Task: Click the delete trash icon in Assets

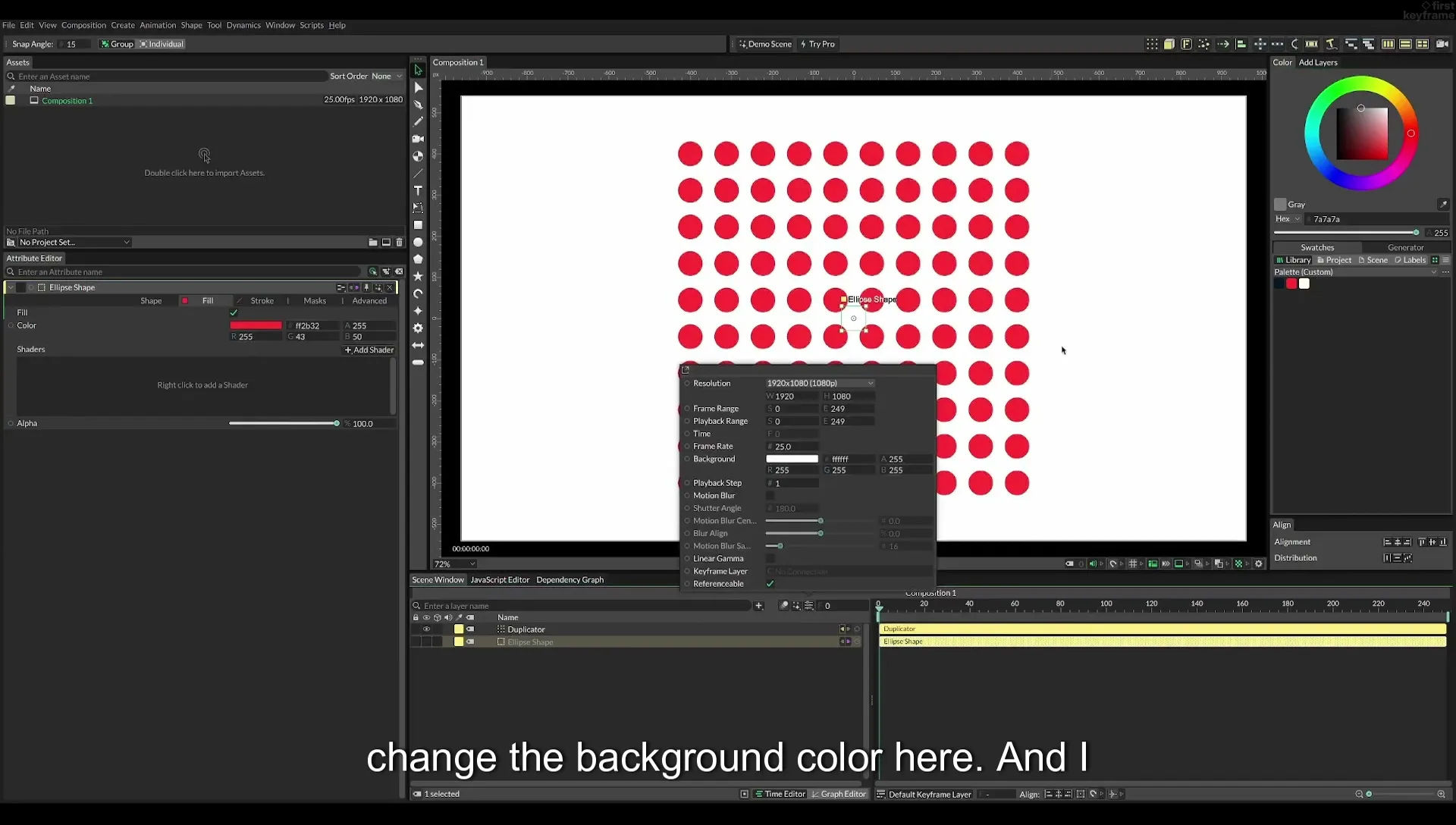Action: point(400,243)
